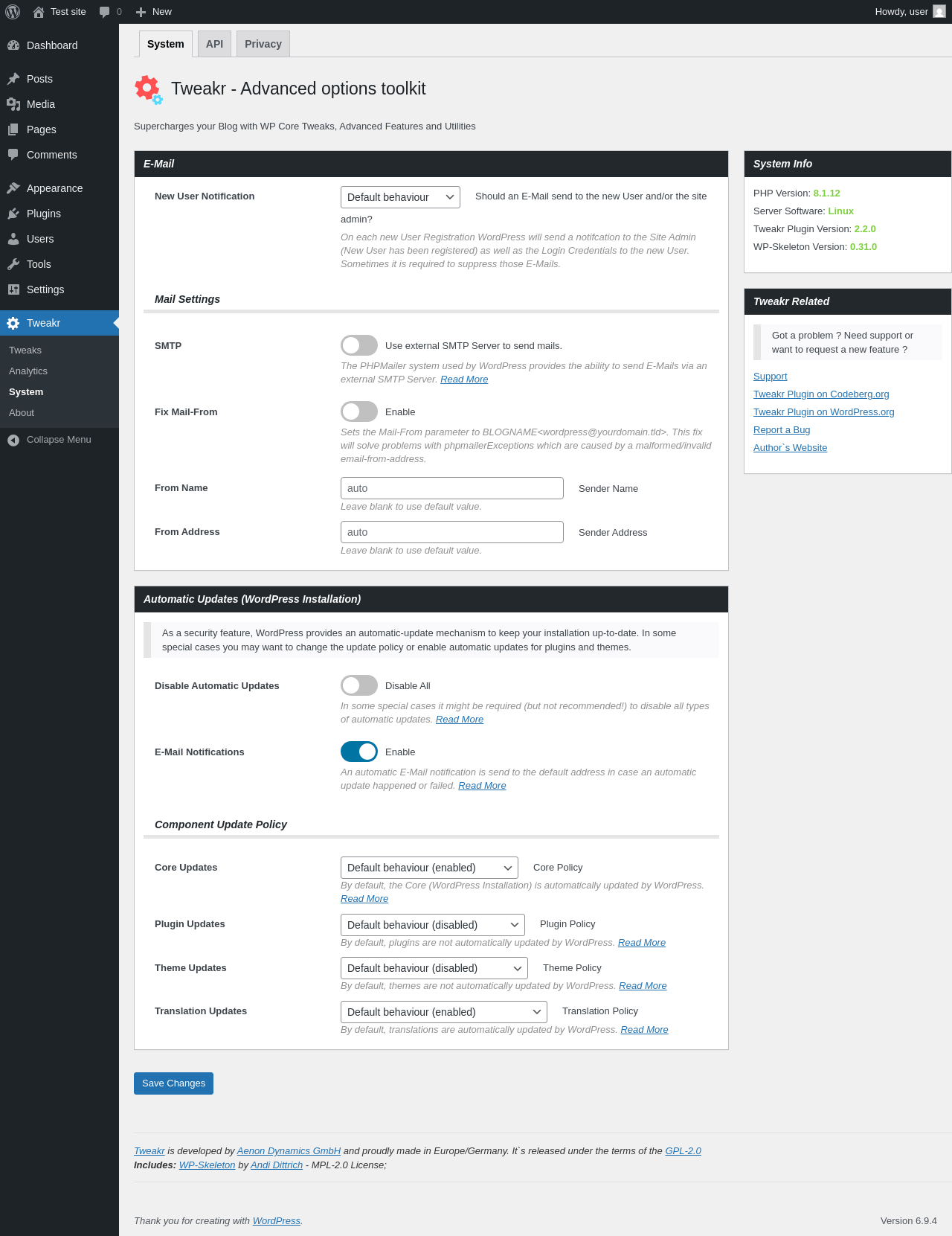This screenshot has height=1236, width=952.
Task: Click the Users icon in sidebar
Action: (x=13, y=239)
